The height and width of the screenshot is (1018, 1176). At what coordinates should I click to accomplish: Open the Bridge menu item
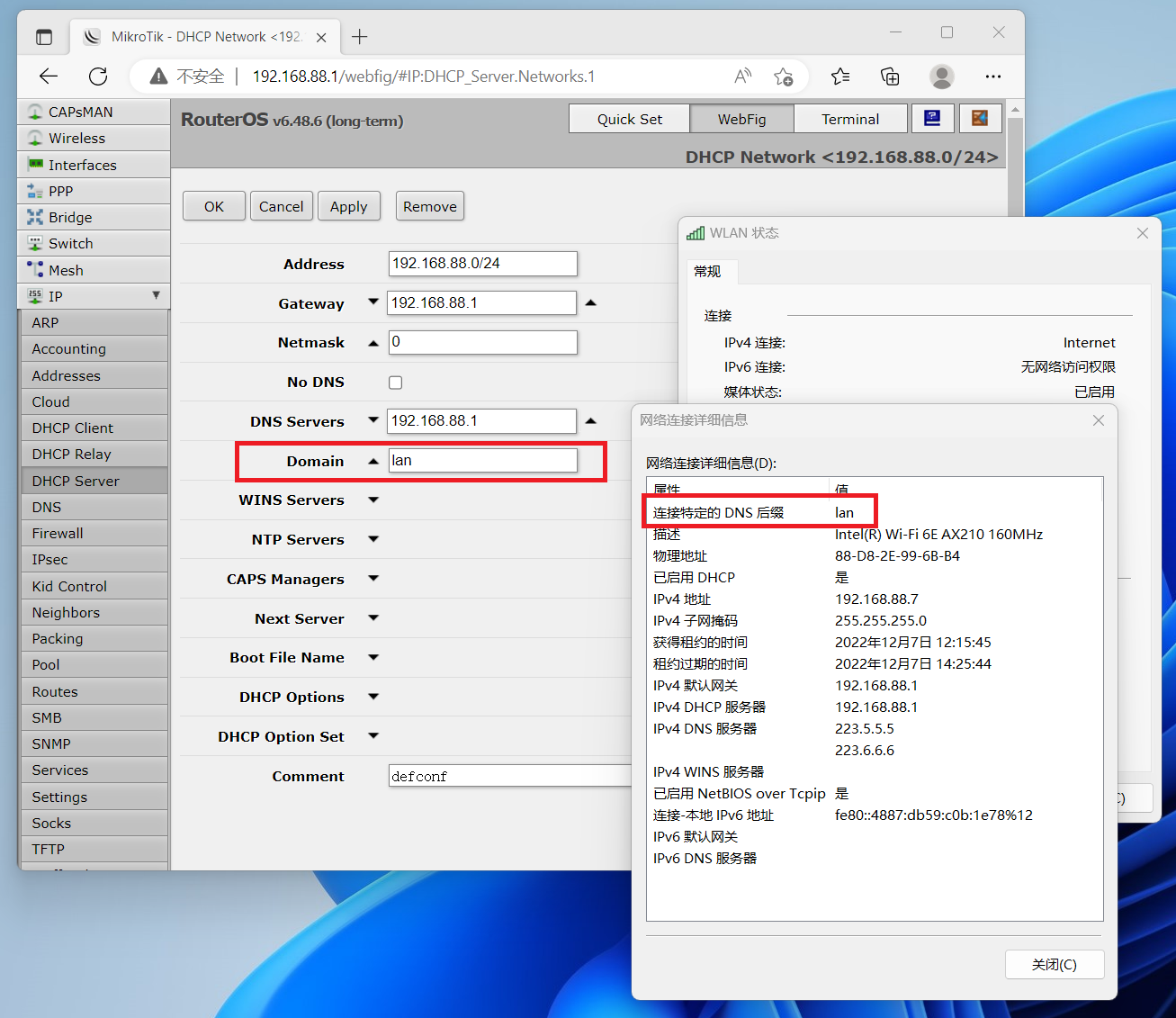tap(94, 217)
